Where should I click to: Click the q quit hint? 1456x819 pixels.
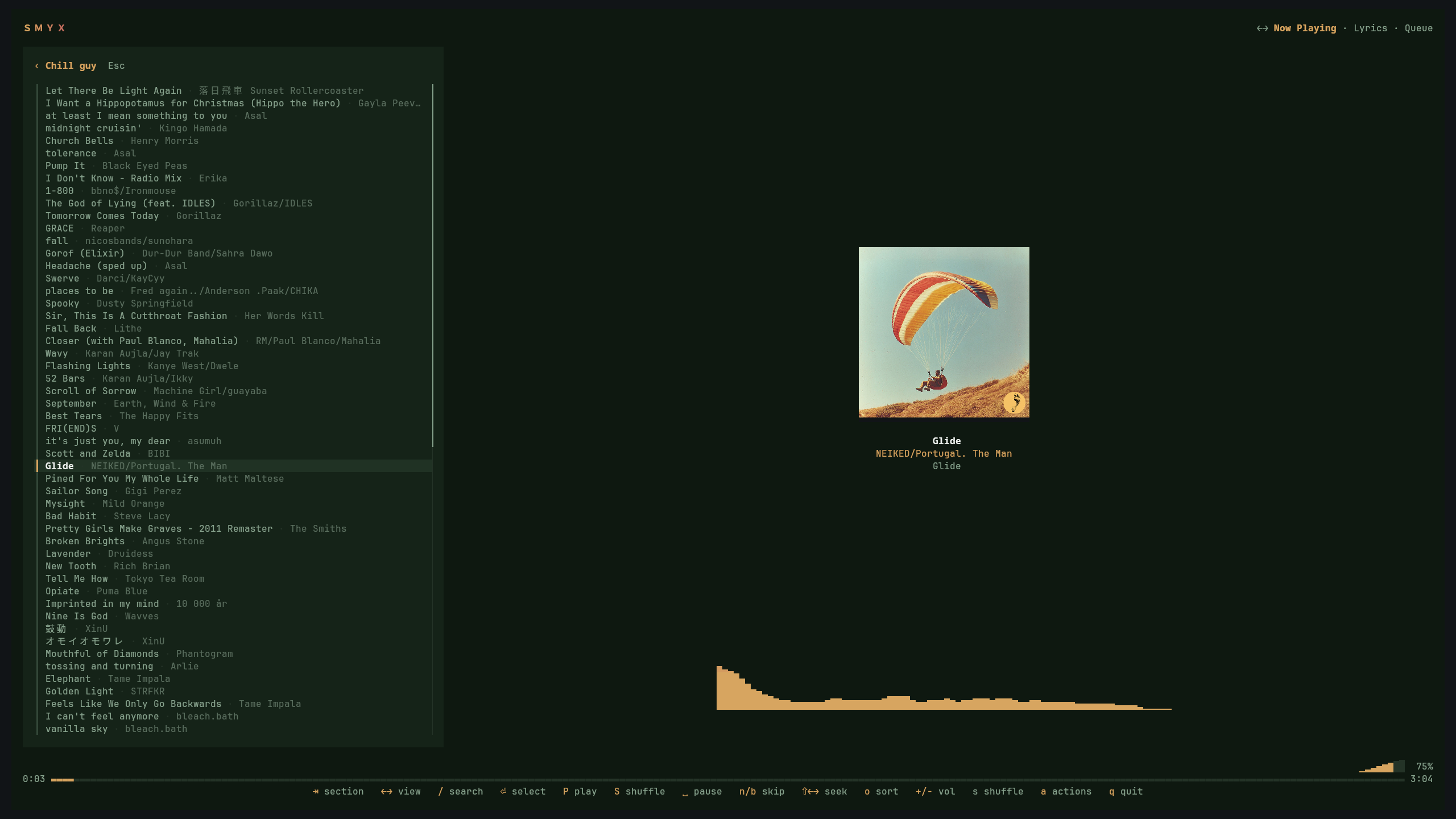tap(1126, 792)
